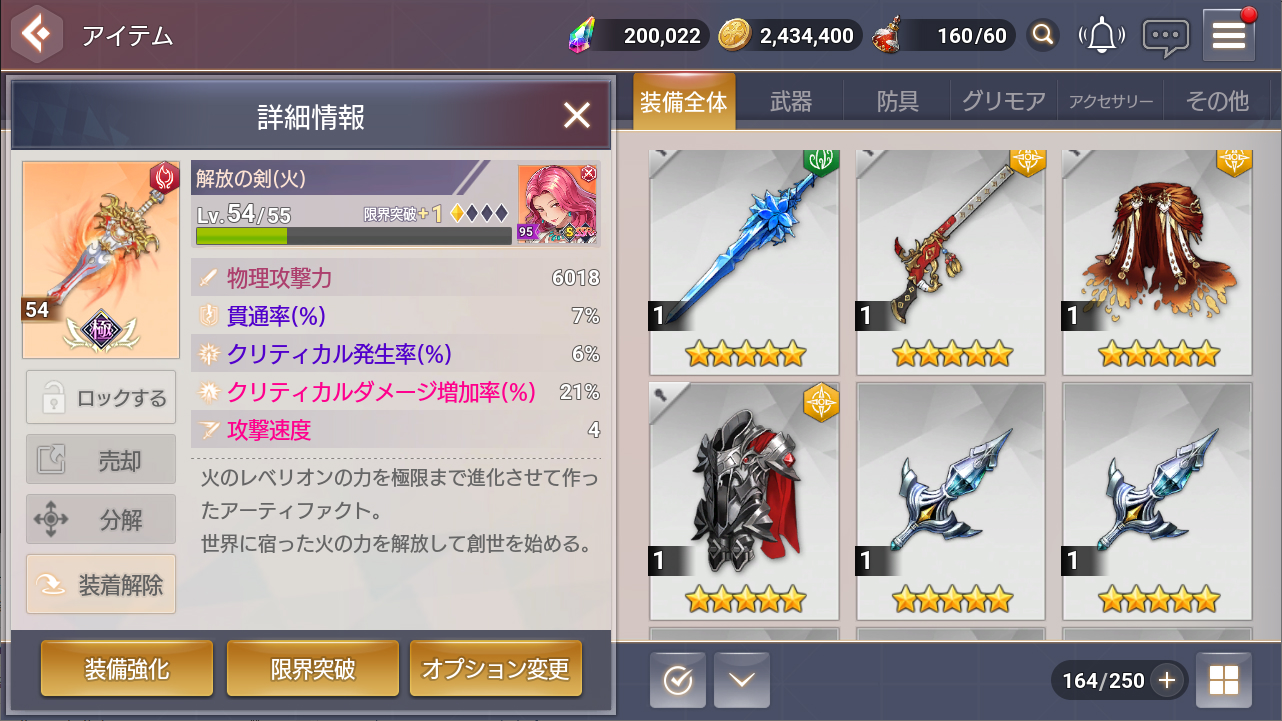This screenshot has width=1282, height=721.
Task: Open オプション変更 option change
Action: [496, 669]
